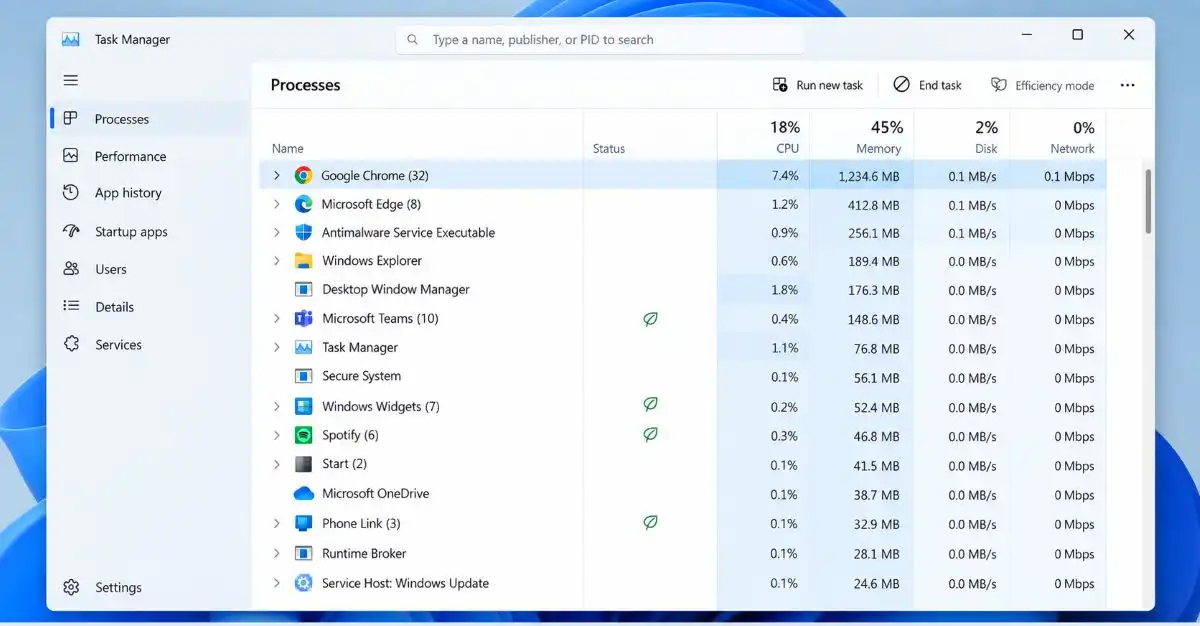Expand the Spotify (6) process group
The image size is (1200, 626).
coord(277,435)
